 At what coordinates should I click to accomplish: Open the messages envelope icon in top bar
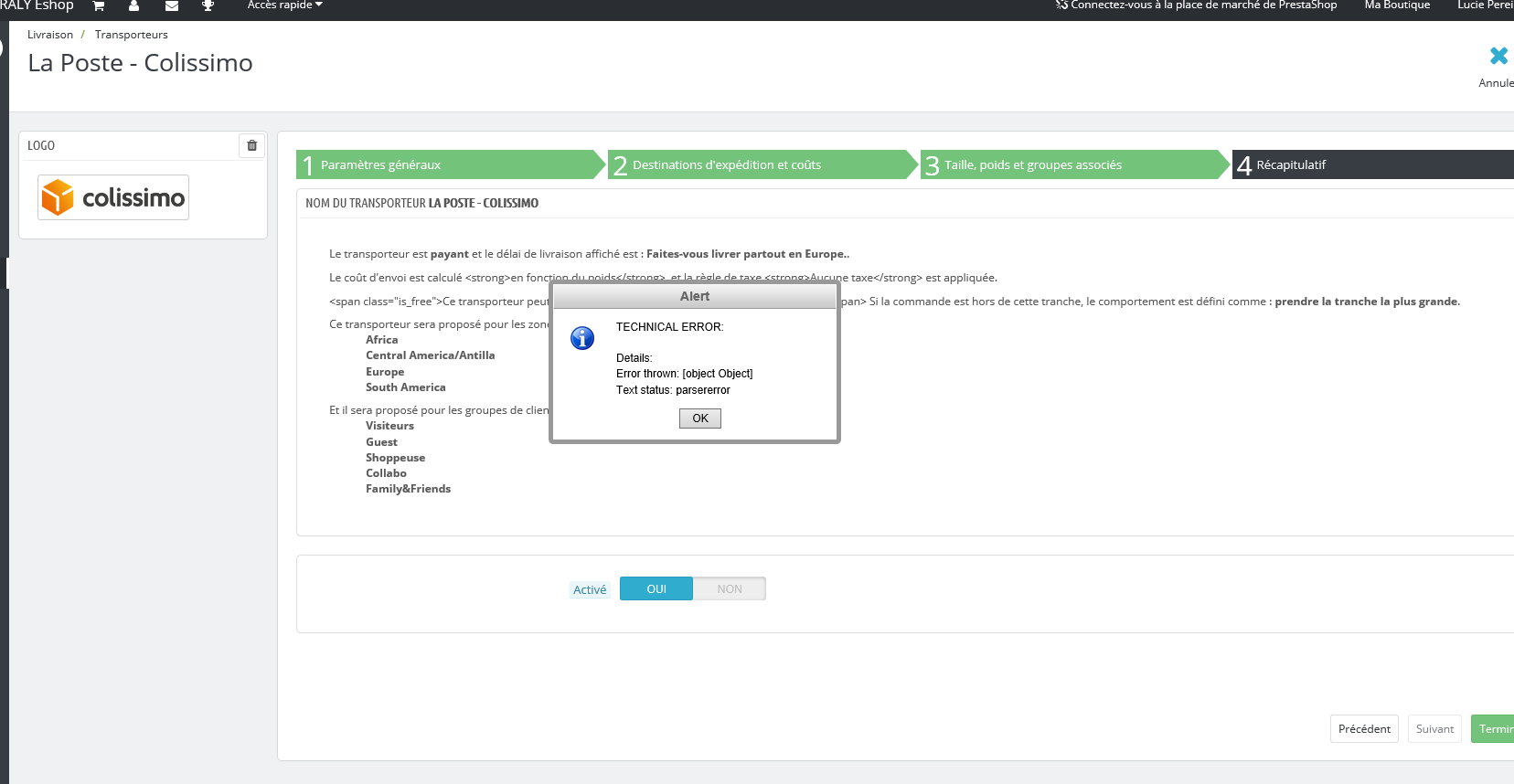pyautogui.click(x=172, y=5)
